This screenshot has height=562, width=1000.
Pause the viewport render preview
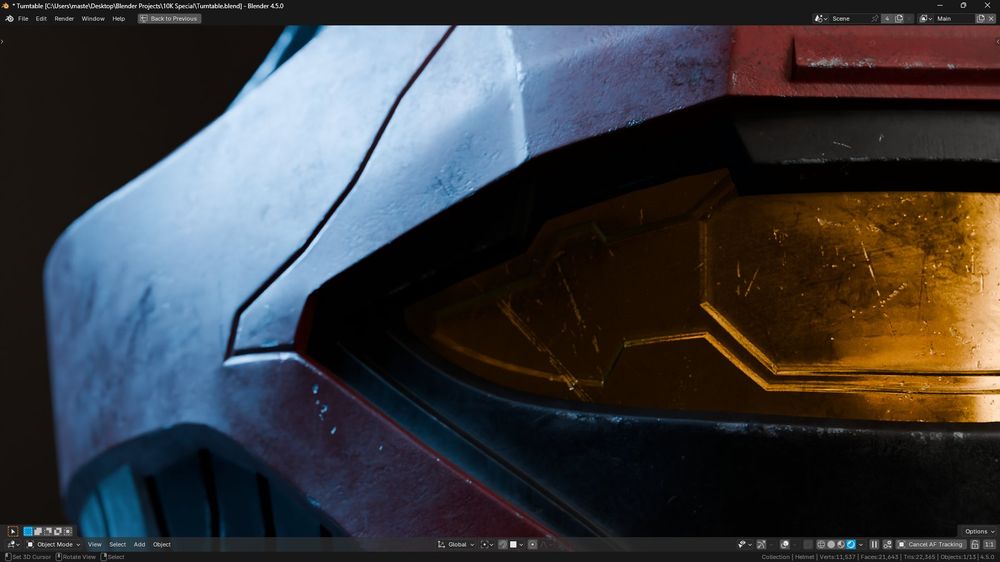[x=874, y=545]
